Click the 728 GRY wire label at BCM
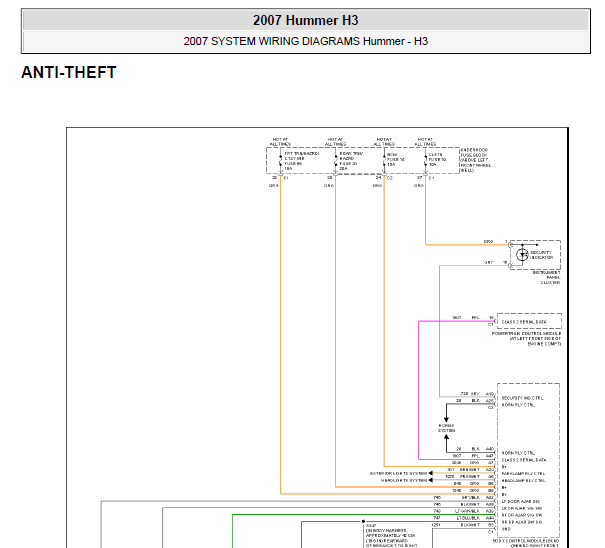 pyautogui.click(x=470, y=394)
